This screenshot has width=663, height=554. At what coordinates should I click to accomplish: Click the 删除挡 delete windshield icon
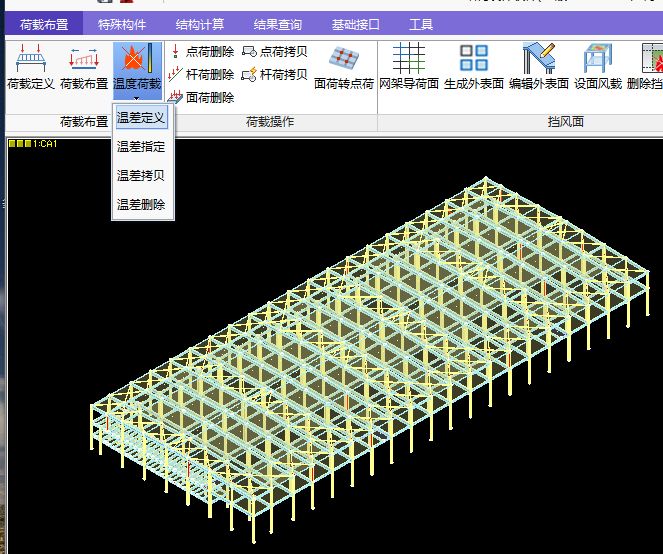point(645,66)
